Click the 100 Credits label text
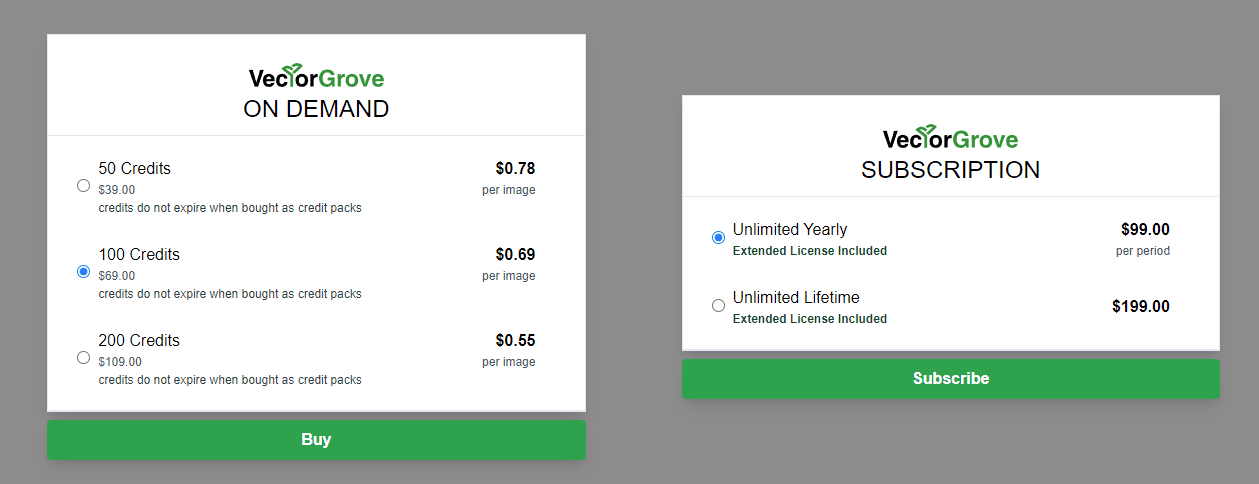The width and height of the screenshot is (1259, 484). coord(139,254)
